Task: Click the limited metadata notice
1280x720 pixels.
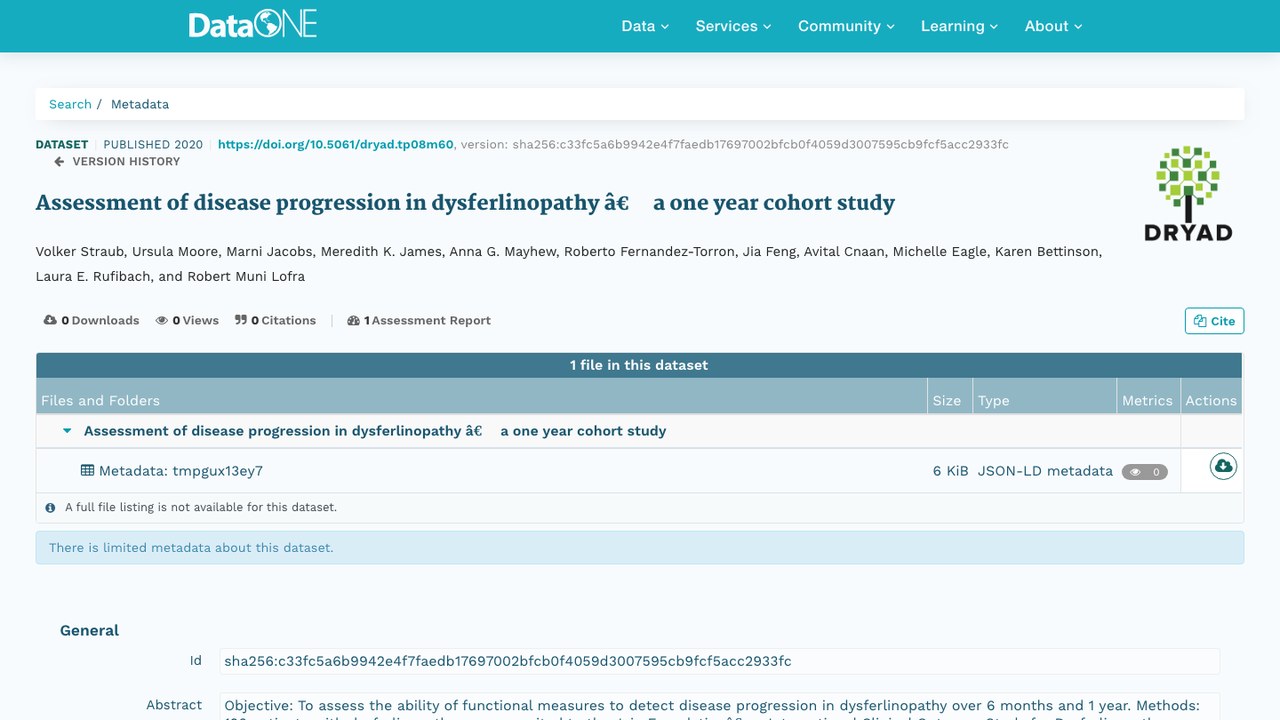Action: pos(640,548)
